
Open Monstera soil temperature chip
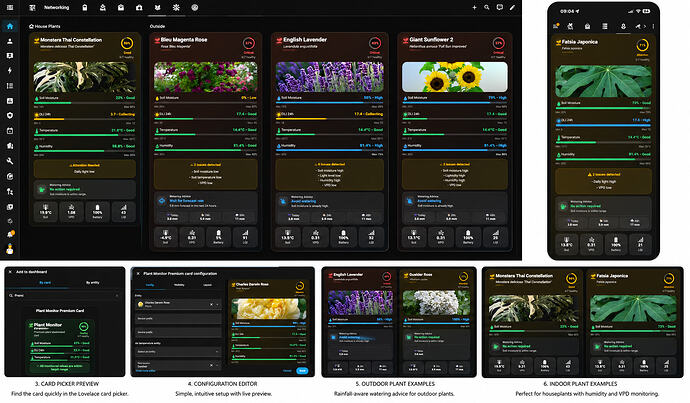point(45,211)
